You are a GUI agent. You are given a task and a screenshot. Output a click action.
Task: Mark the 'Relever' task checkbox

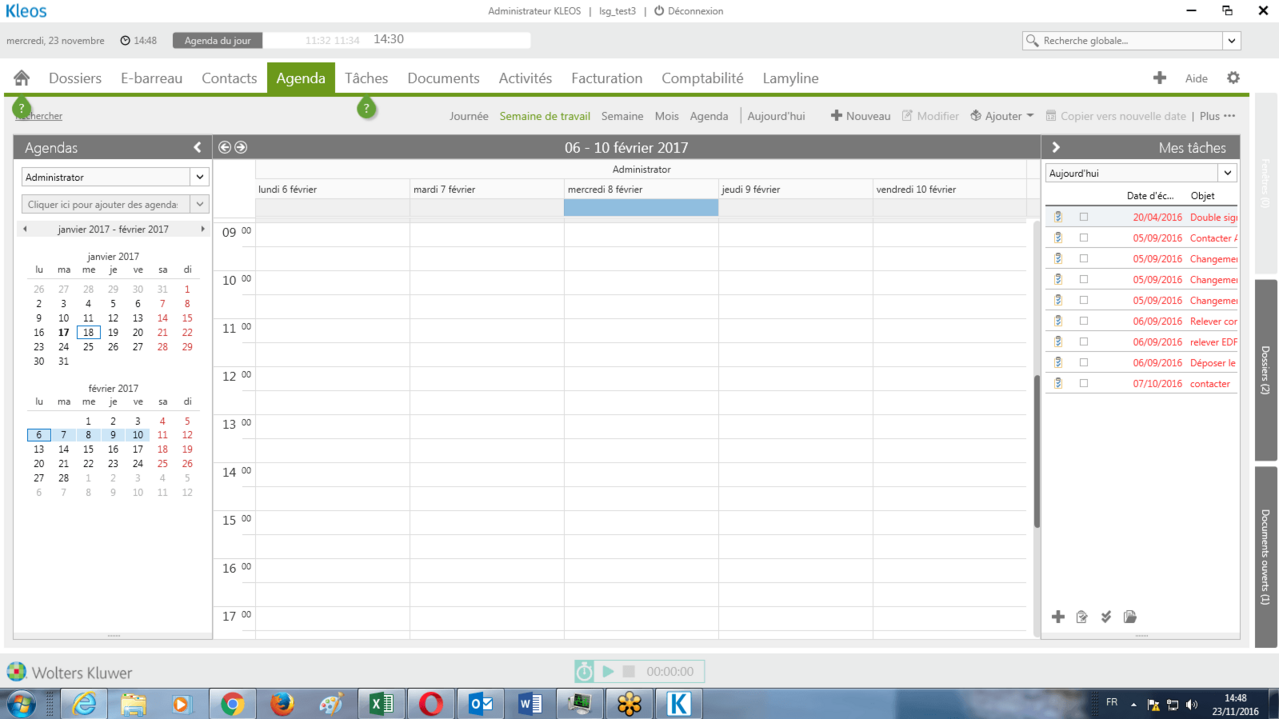pyautogui.click(x=1083, y=321)
